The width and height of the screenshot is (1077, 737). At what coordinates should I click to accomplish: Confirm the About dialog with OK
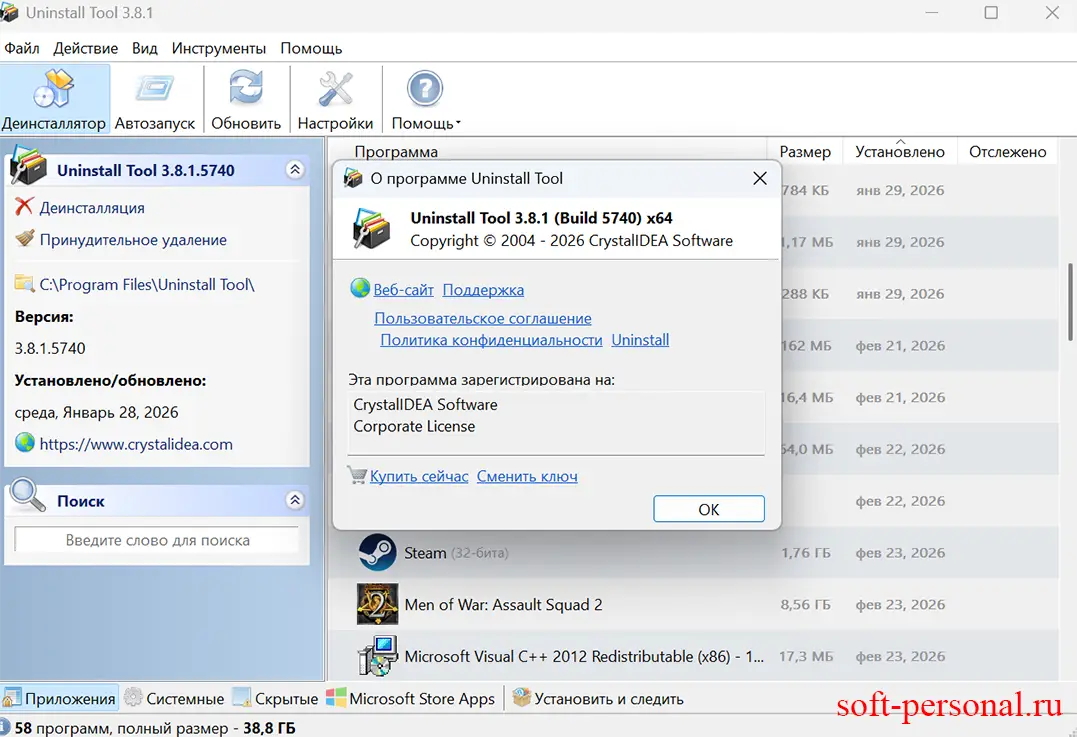click(709, 509)
